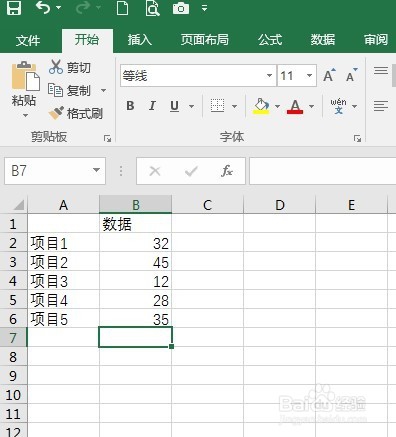The image size is (396, 437).
Task: Open the 公式 tab
Action: click(x=270, y=40)
